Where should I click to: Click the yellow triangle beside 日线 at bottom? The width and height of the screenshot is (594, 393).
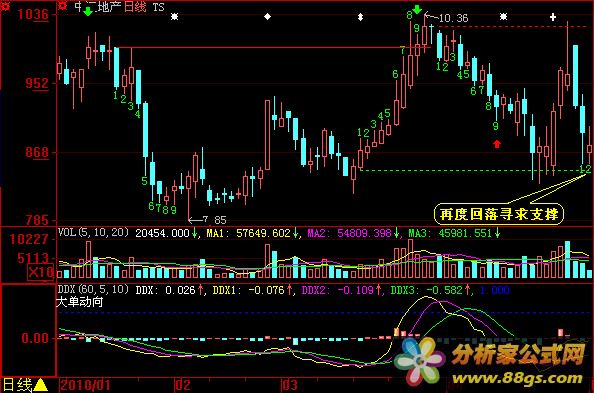41,385
